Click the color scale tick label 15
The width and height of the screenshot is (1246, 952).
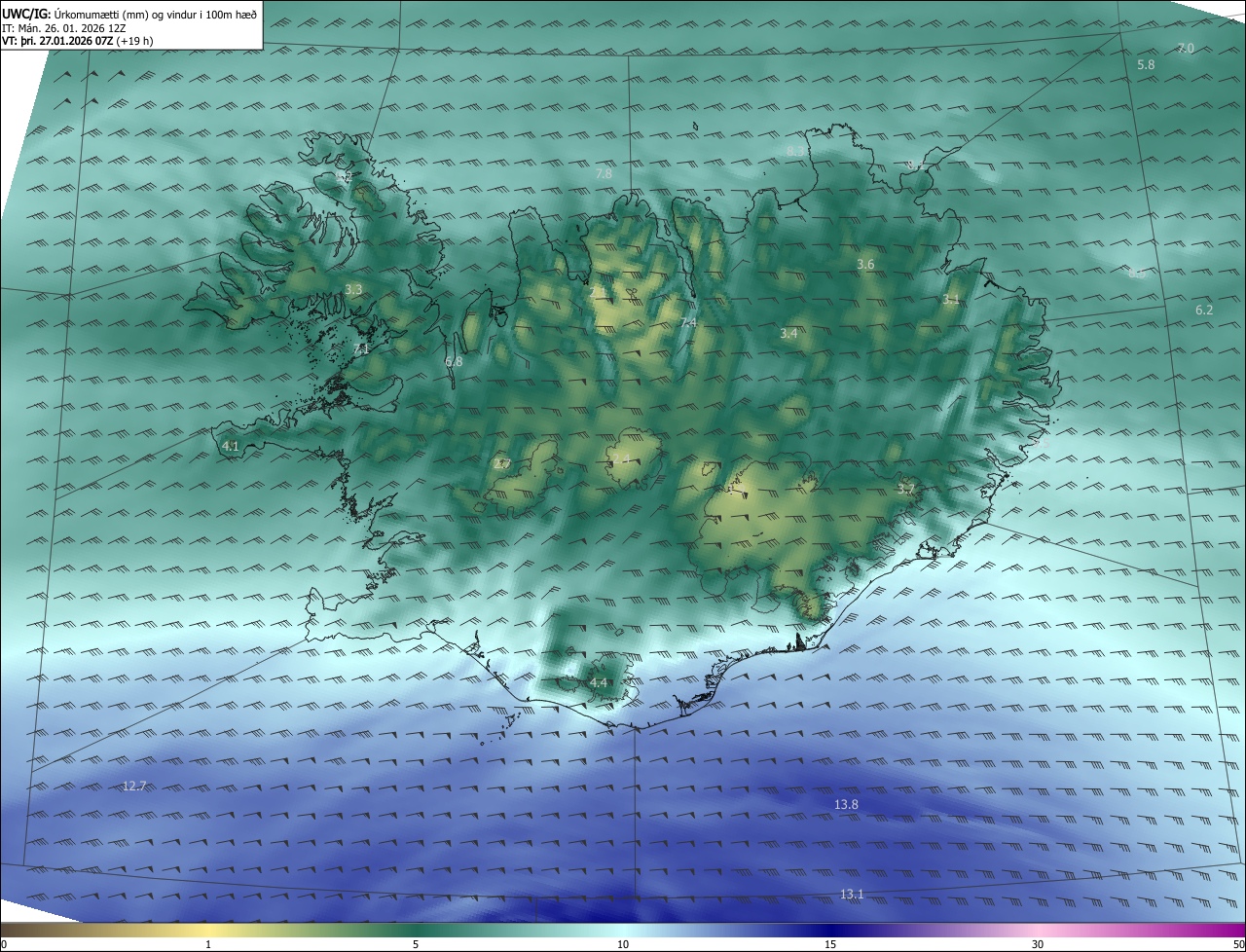tap(830, 944)
